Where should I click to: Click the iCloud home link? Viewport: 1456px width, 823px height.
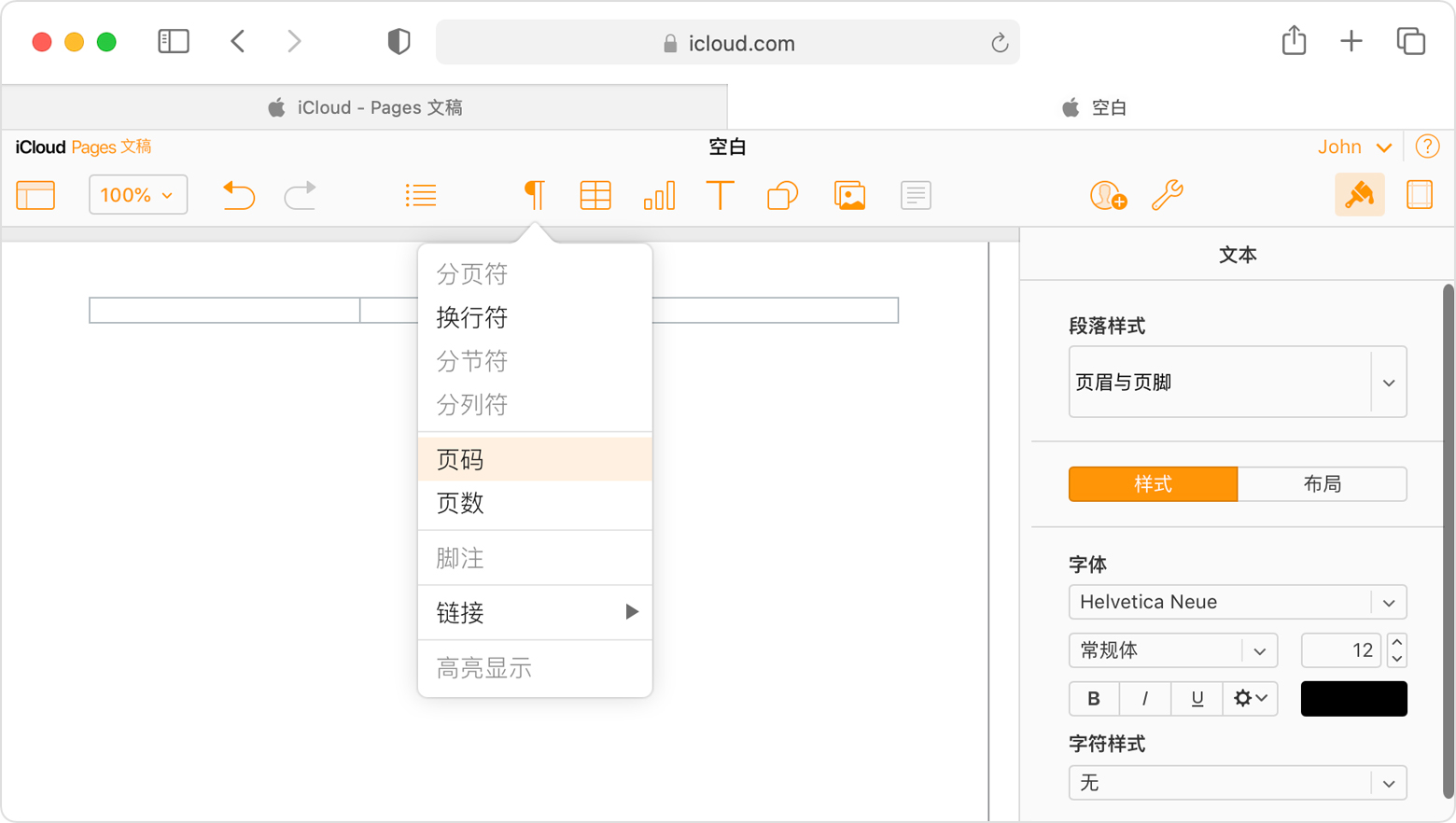click(40, 146)
